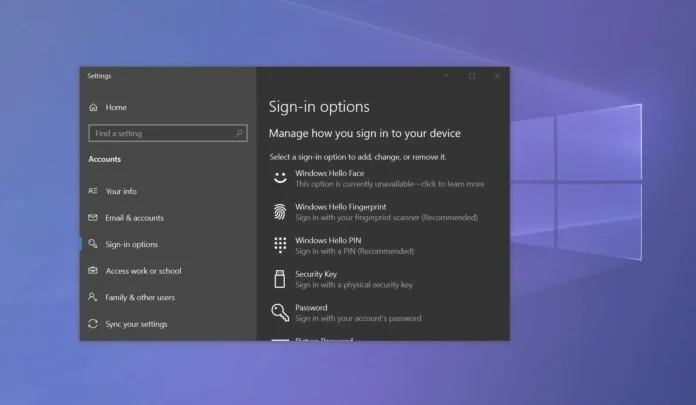The width and height of the screenshot is (696, 405).
Task: Open the Your info page
Action: pyautogui.click(x=121, y=191)
